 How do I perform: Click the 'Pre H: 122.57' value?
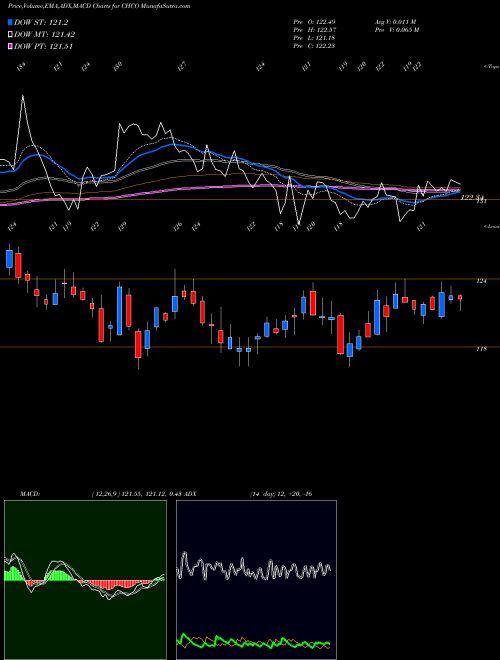click(314, 30)
